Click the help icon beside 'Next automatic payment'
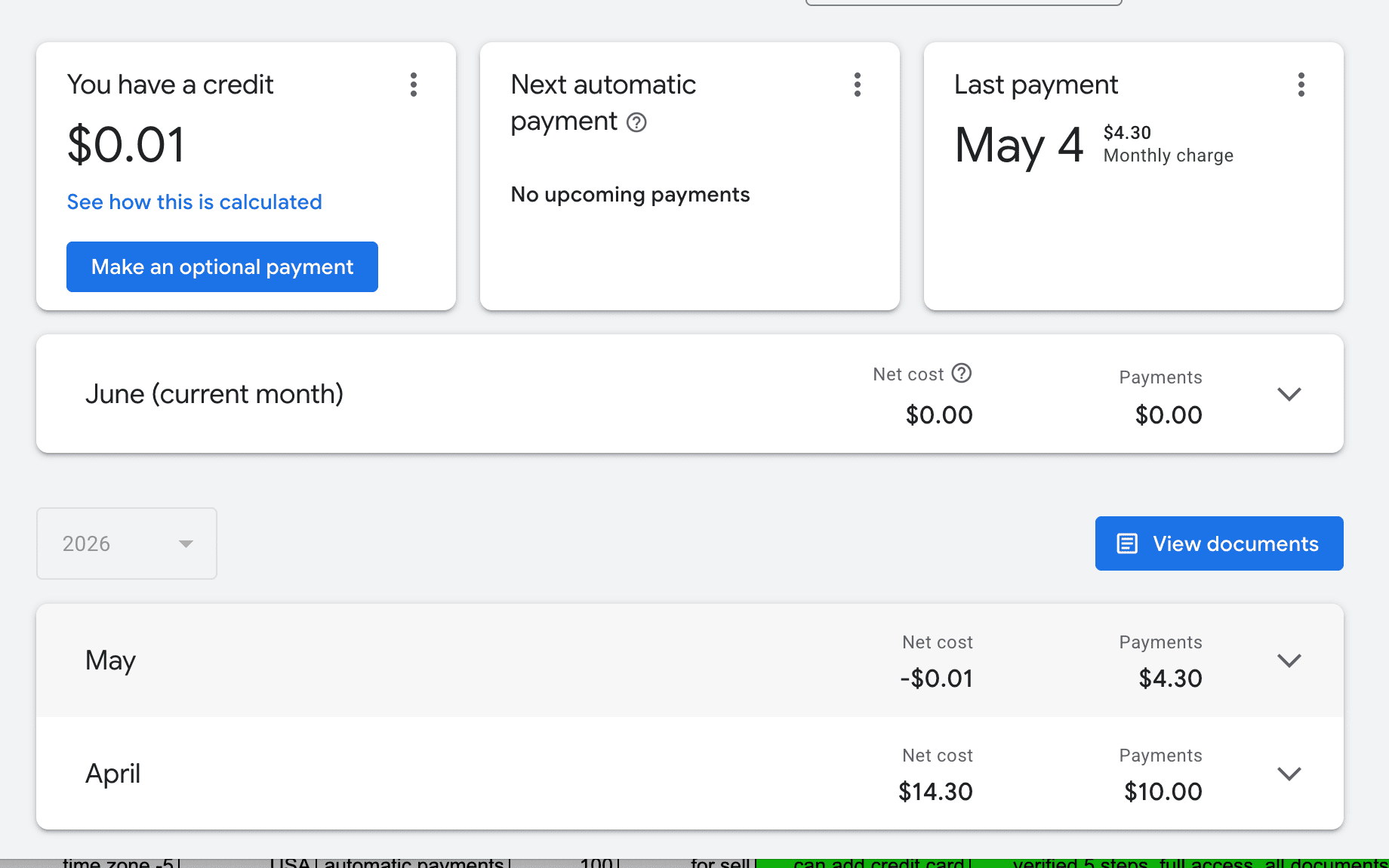 636,122
